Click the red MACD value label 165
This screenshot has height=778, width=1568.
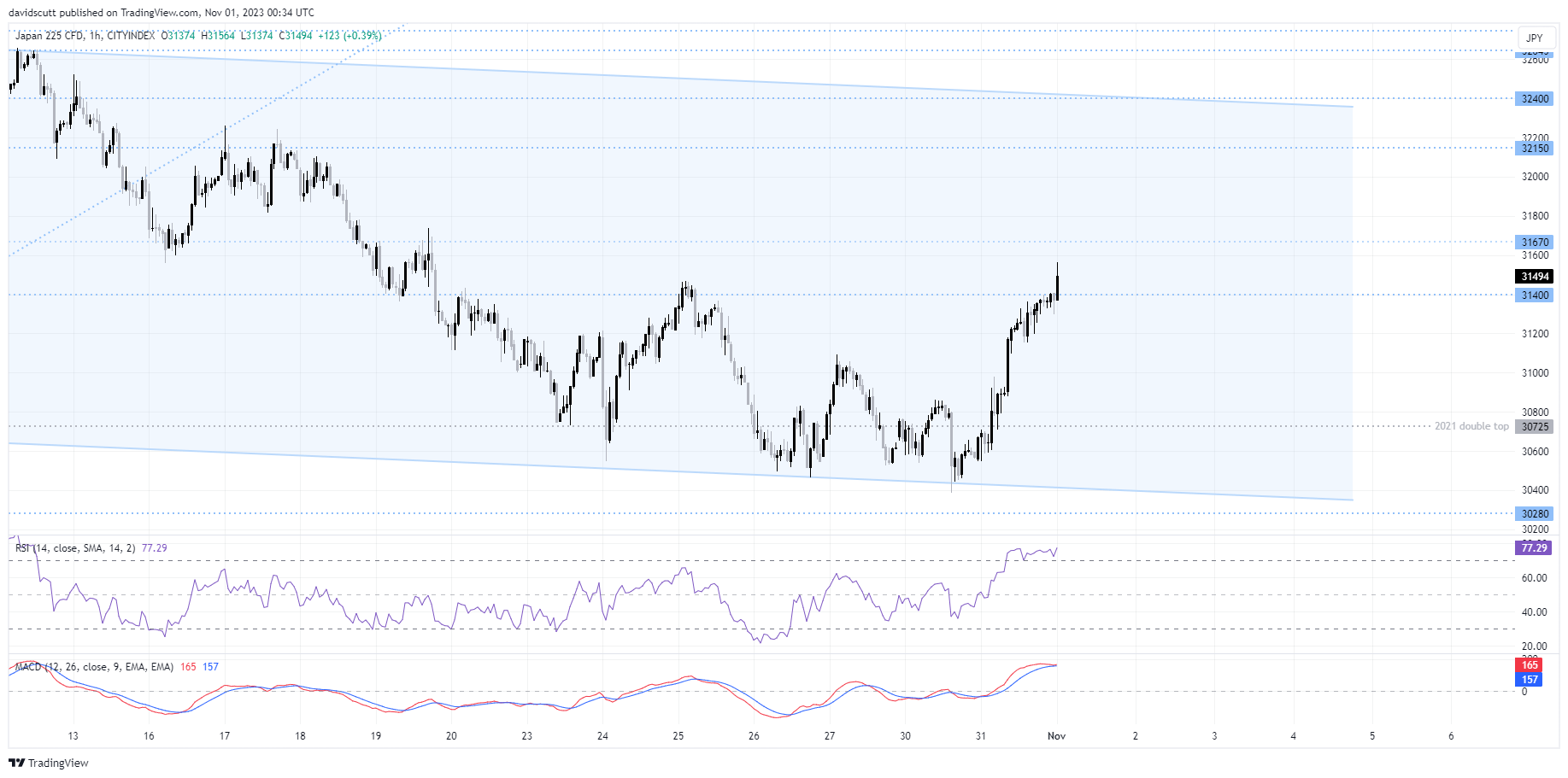click(1530, 665)
